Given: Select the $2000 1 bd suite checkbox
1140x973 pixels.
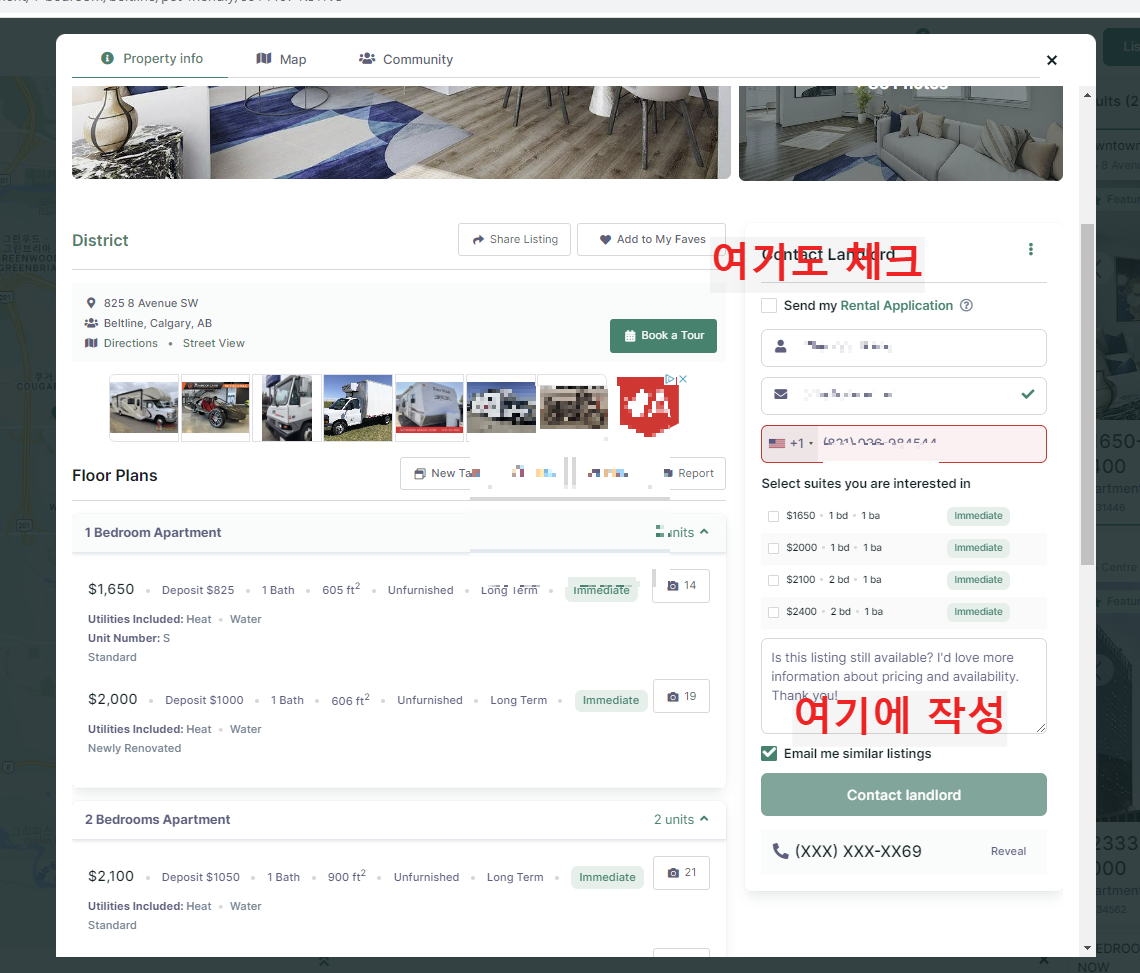Looking at the screenshot, I should click(774, 548).
